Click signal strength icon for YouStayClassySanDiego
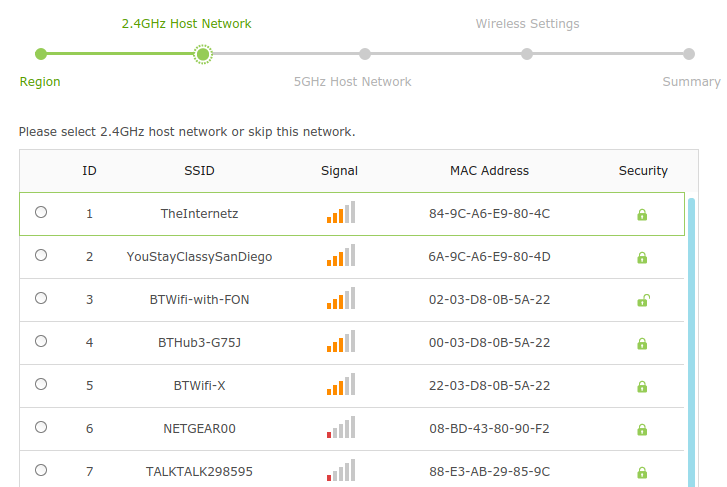The height and width of the screenshot is (487, 727). (x=341, y=255)
